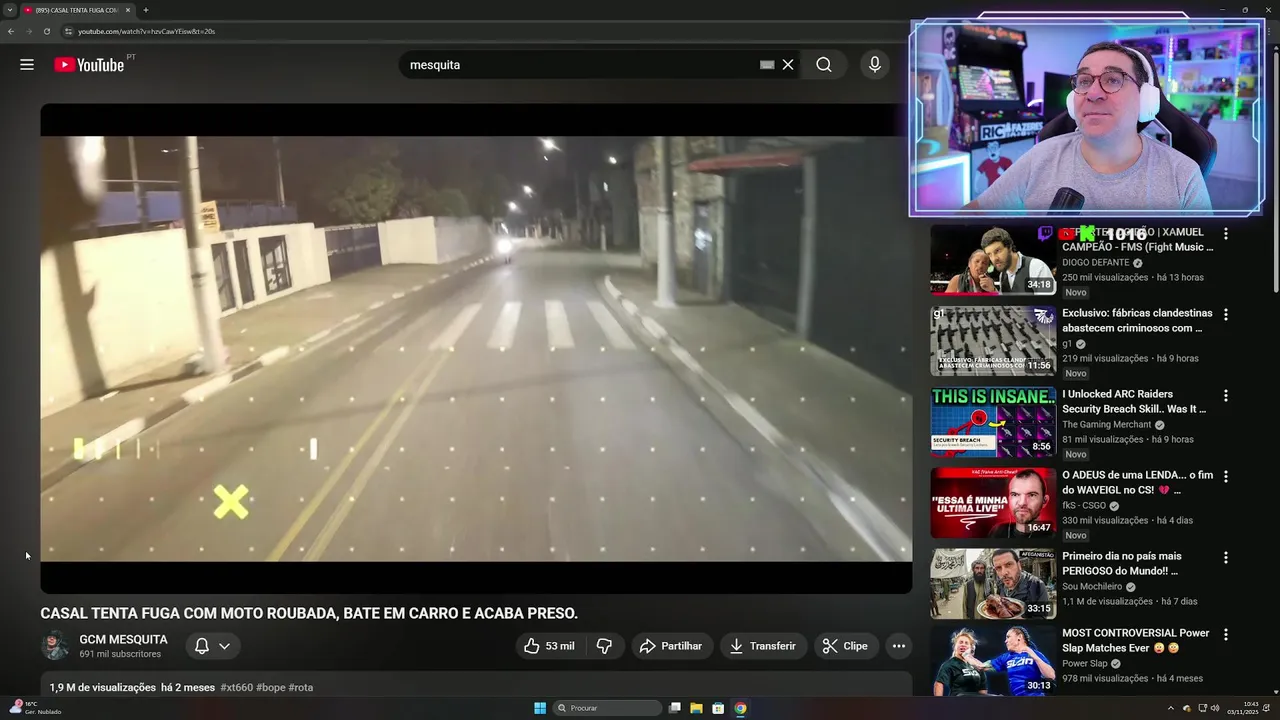The image size is (1280, 720).
Task: Clear the search text with the X
Action: [x=788, y=65]
